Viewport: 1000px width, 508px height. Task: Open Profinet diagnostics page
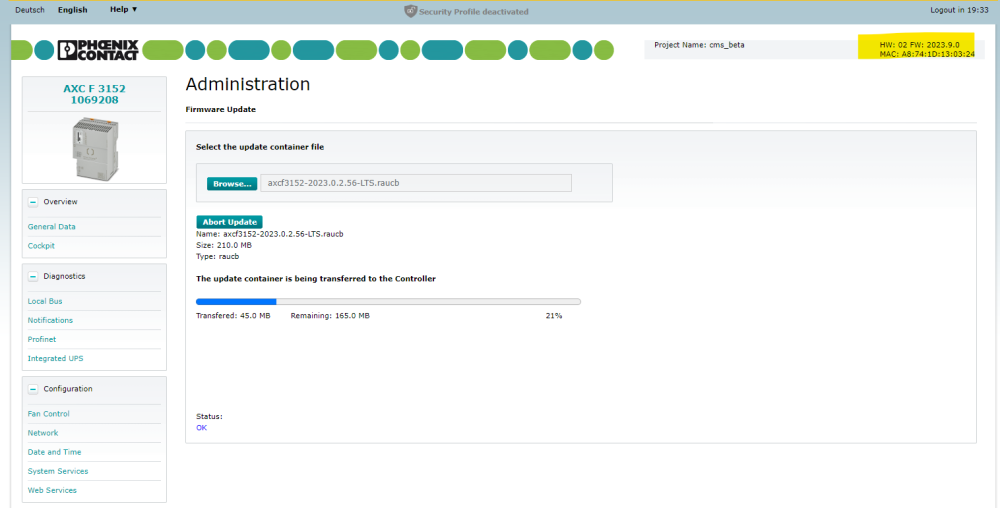click(x=42, y=339)
